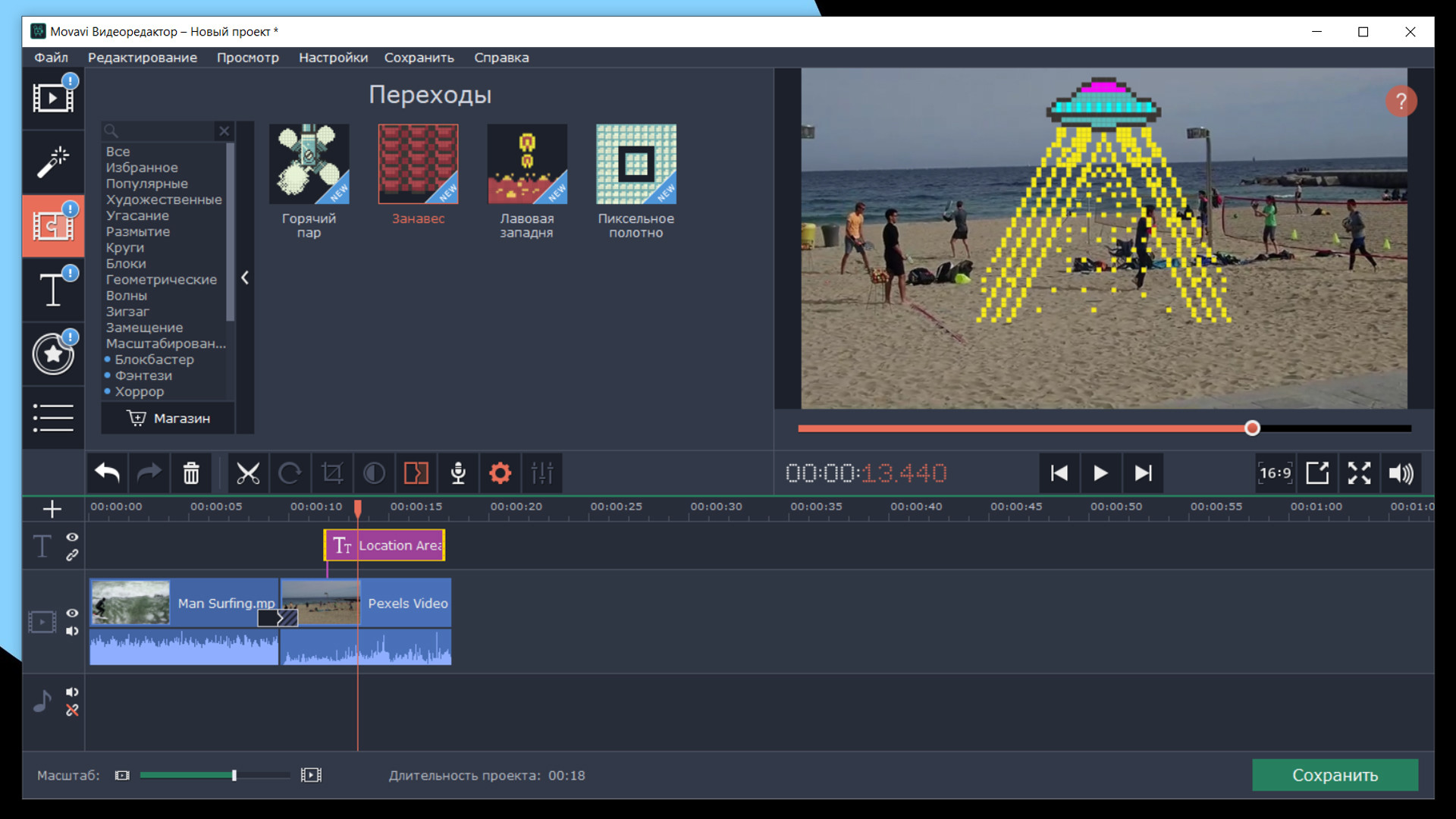Click the microphone record audio icon
Screen dimensions: 1456x819
pos(458,473)
